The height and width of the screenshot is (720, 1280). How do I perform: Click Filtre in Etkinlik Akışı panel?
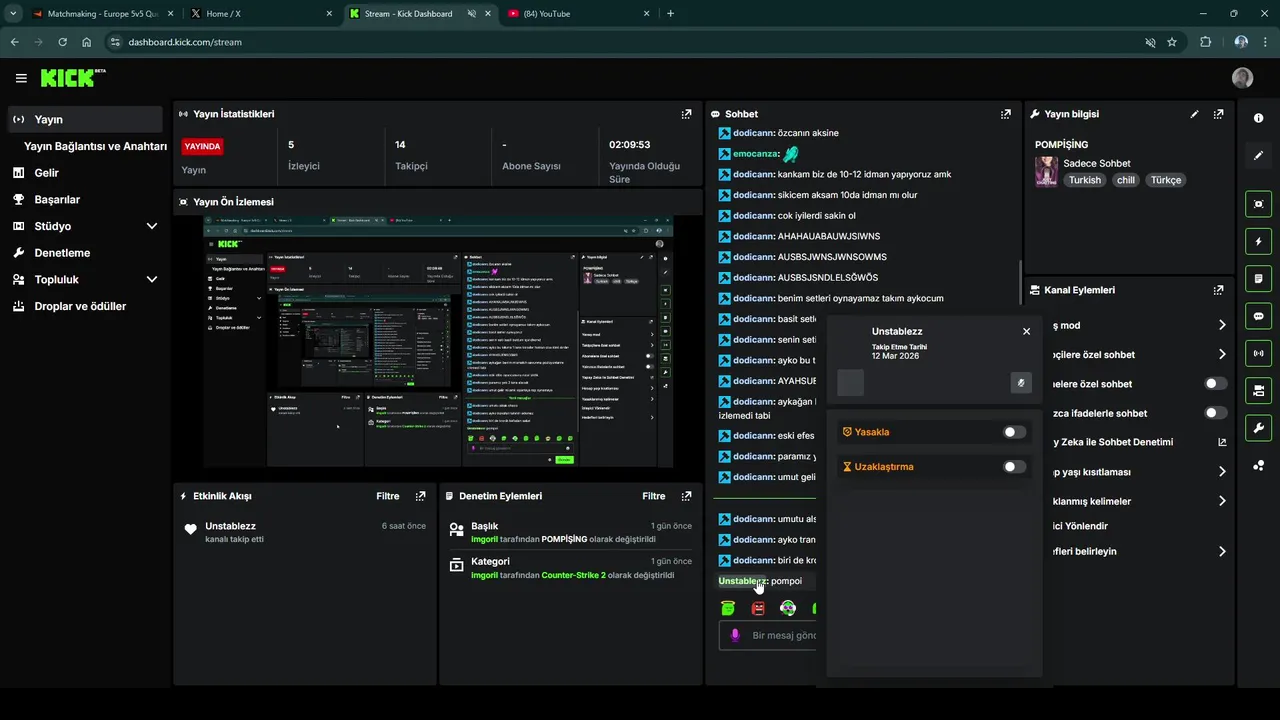[x=388, y=496]
